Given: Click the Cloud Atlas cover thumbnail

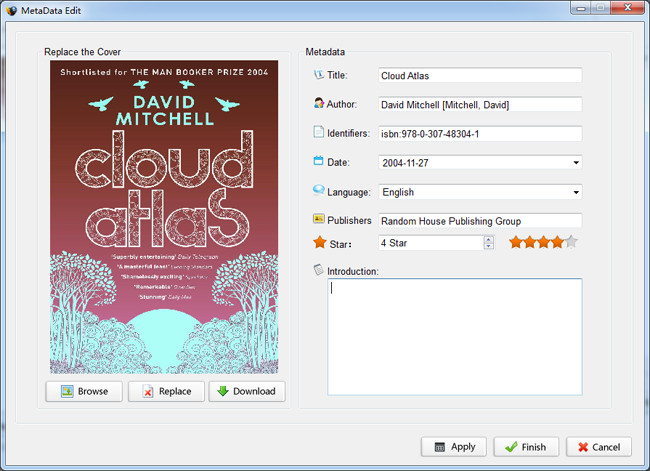Looking at the screenshot, I should (164, 217).
